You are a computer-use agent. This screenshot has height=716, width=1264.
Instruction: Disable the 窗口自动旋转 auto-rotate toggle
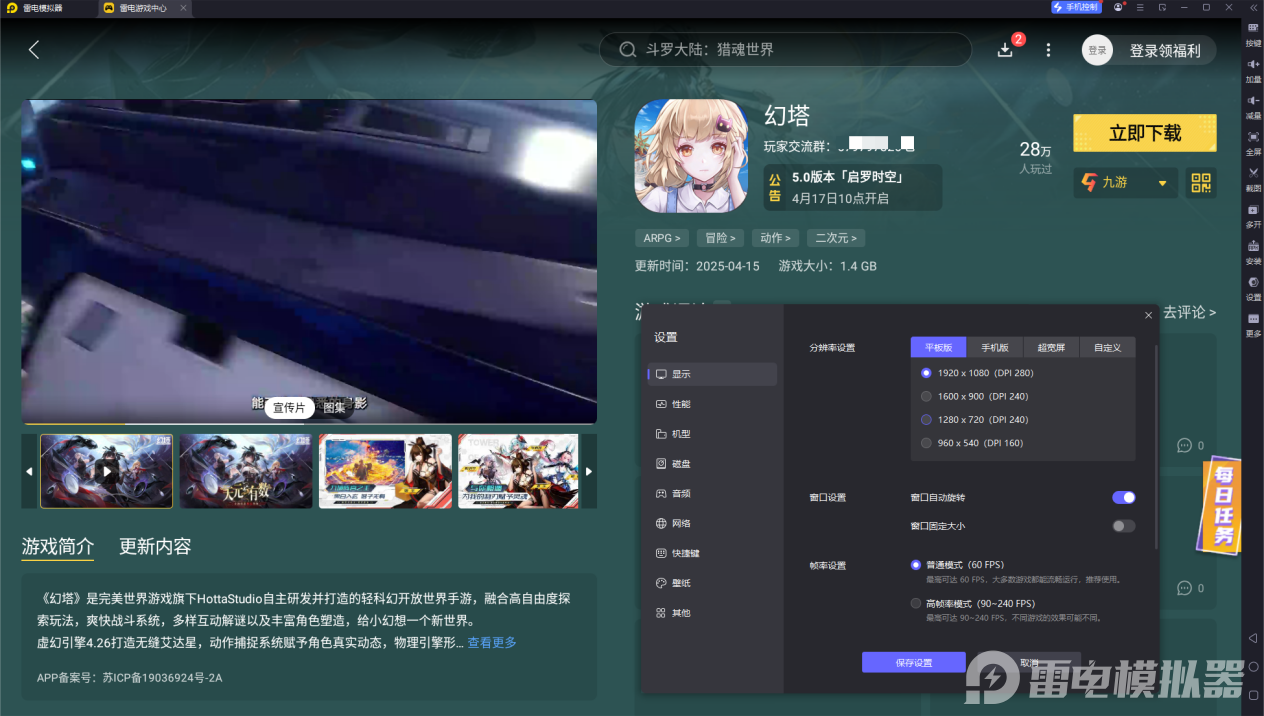click(x=1123, y=497)
